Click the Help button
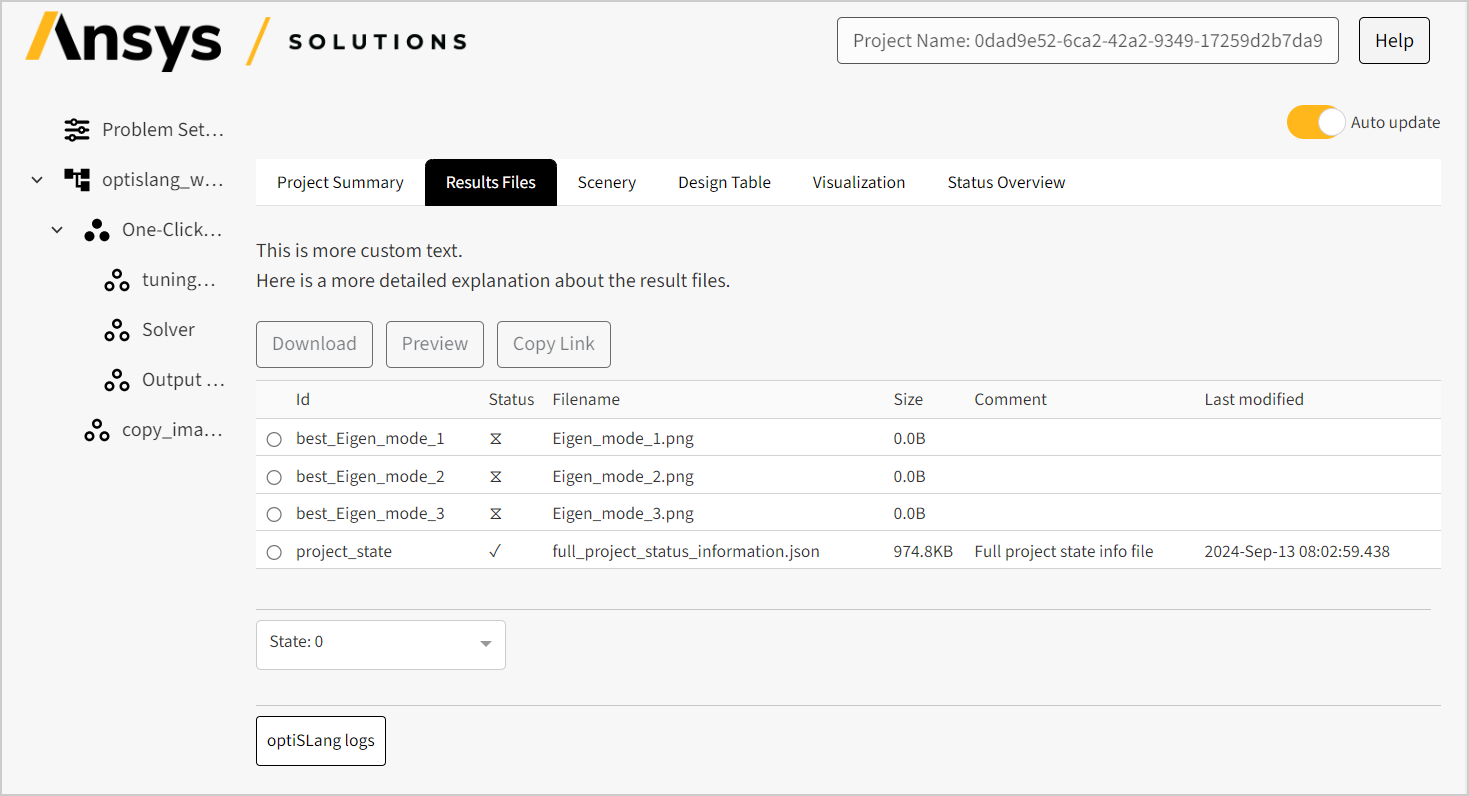This screenshot has width=1469, height=796. click(1394, 40)
